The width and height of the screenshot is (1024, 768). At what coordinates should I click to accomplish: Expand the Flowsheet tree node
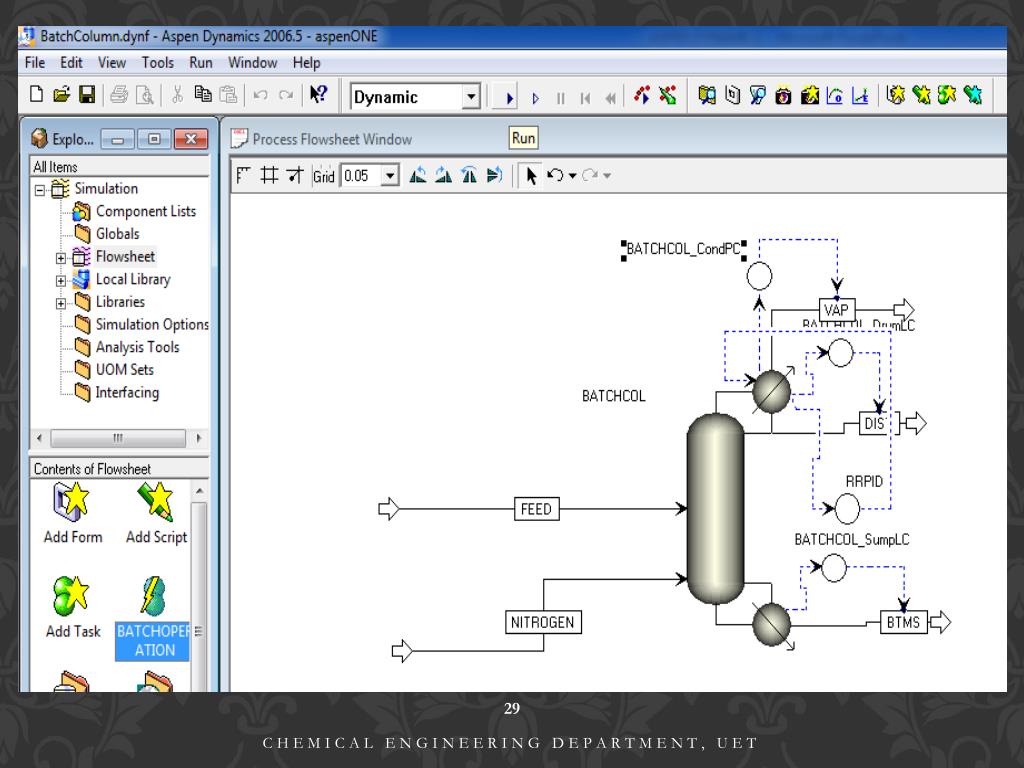tap(61, 258)
